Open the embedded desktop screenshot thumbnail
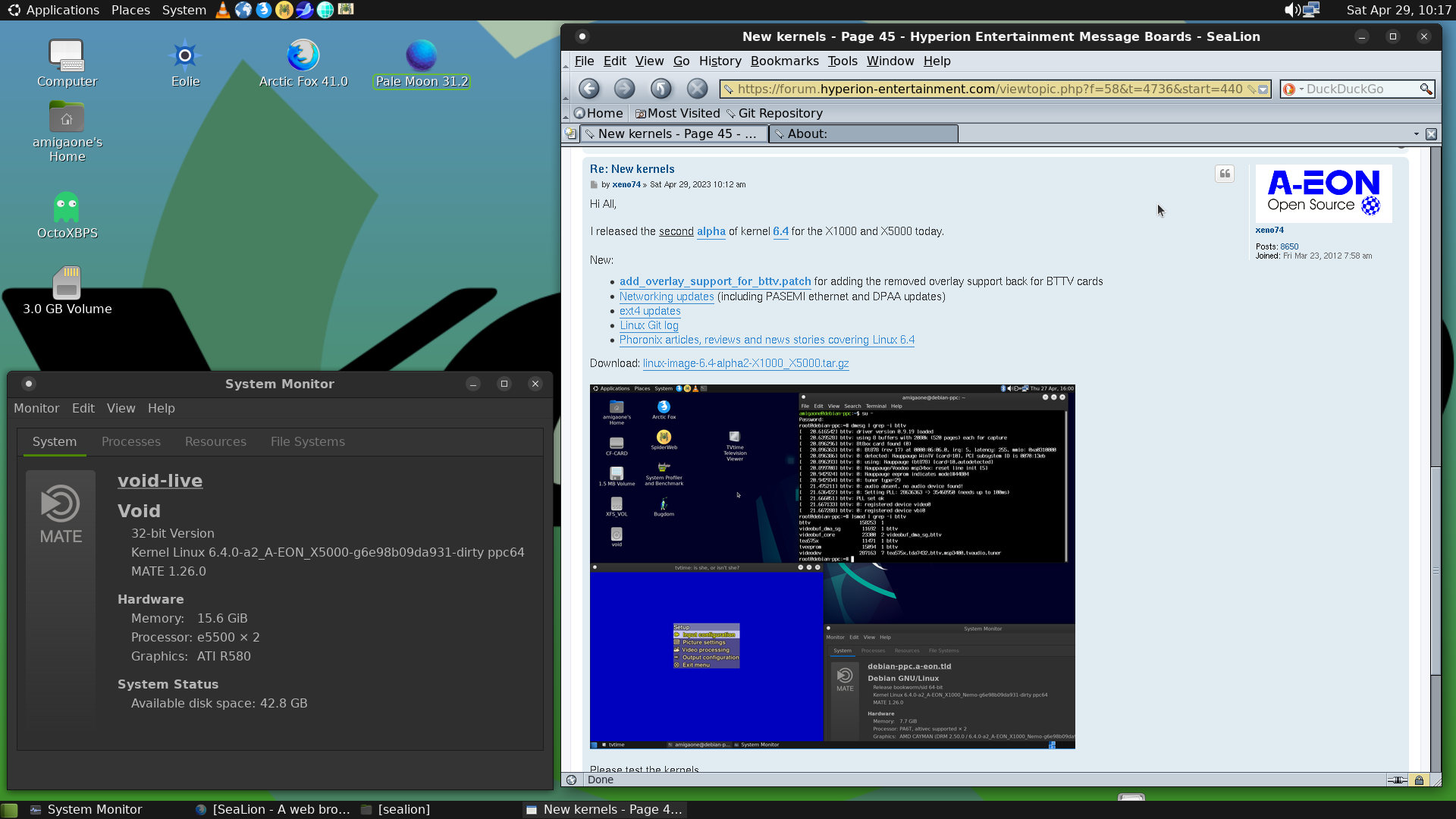The image size is (1456, 819). (832, 566)
